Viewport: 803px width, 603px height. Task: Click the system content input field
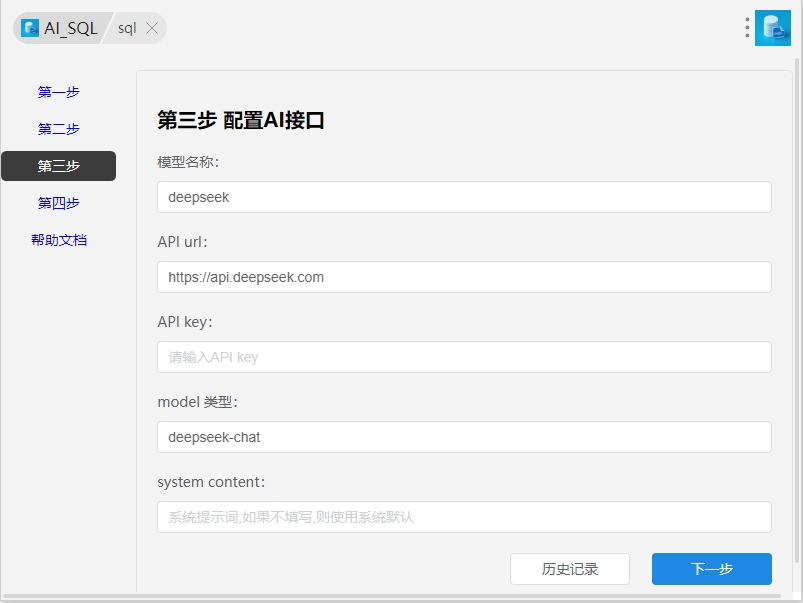pyautogui.click(x=464, y=517)
